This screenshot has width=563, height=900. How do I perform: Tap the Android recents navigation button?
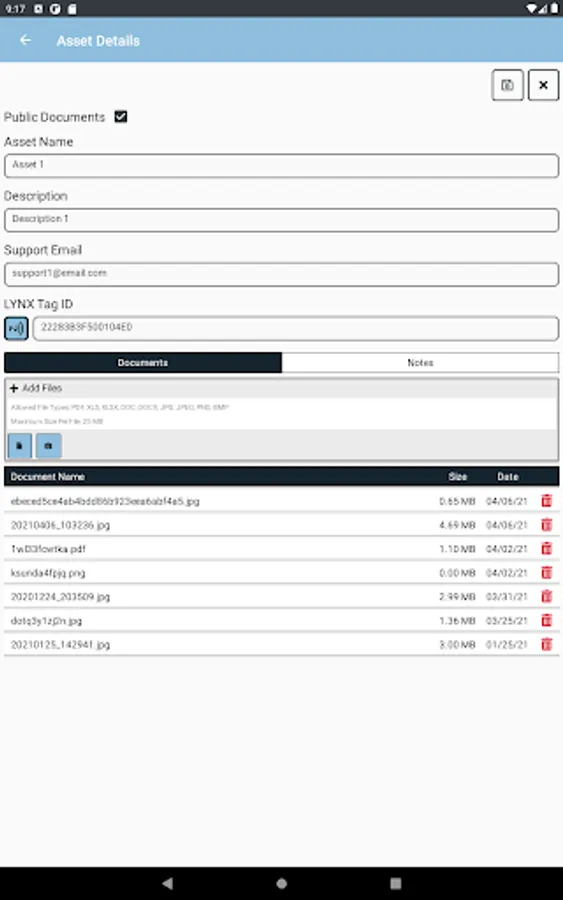click(x=395, y=883)
